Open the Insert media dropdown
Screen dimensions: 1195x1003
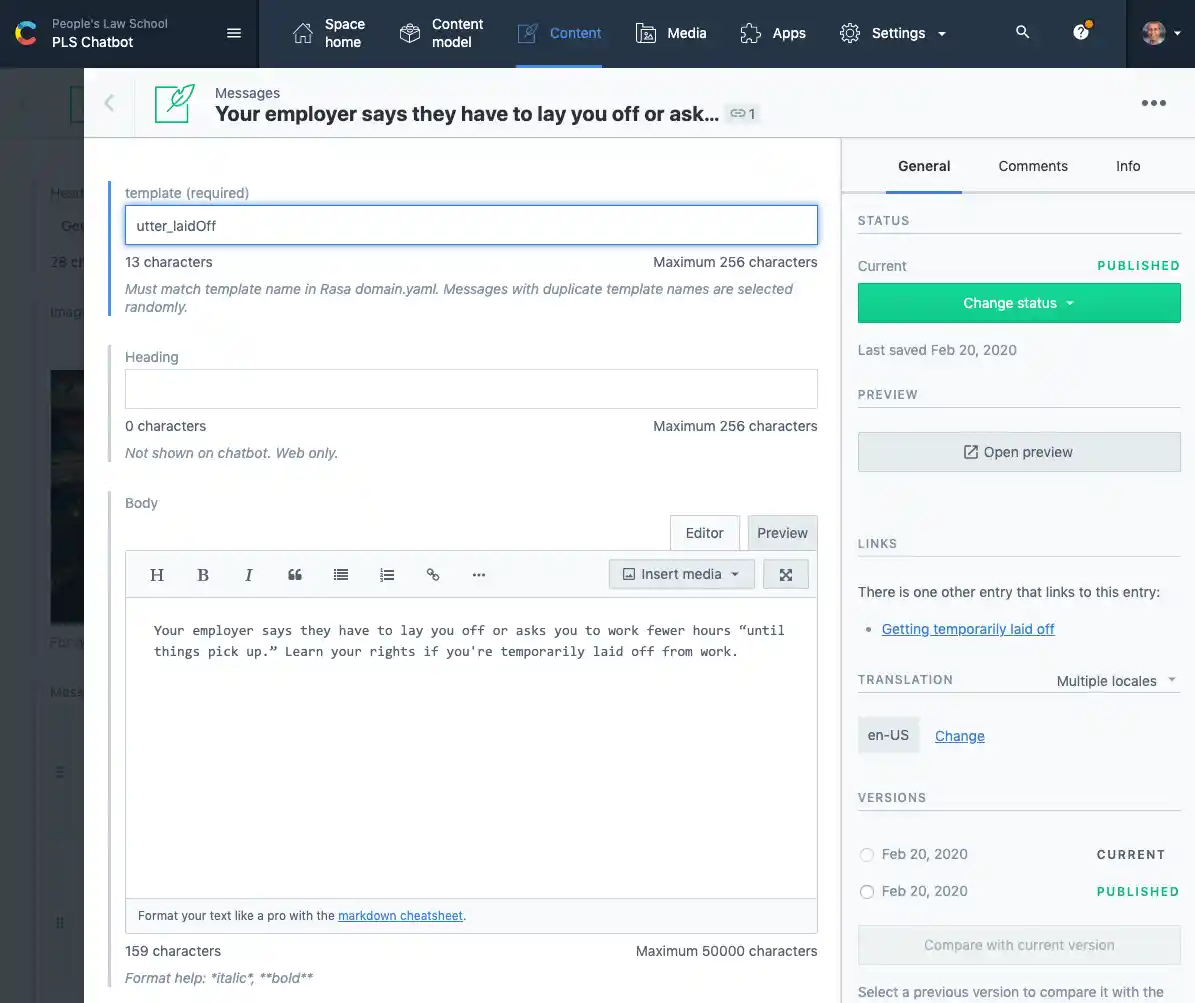pyautogui.click(x=681, y=574)
